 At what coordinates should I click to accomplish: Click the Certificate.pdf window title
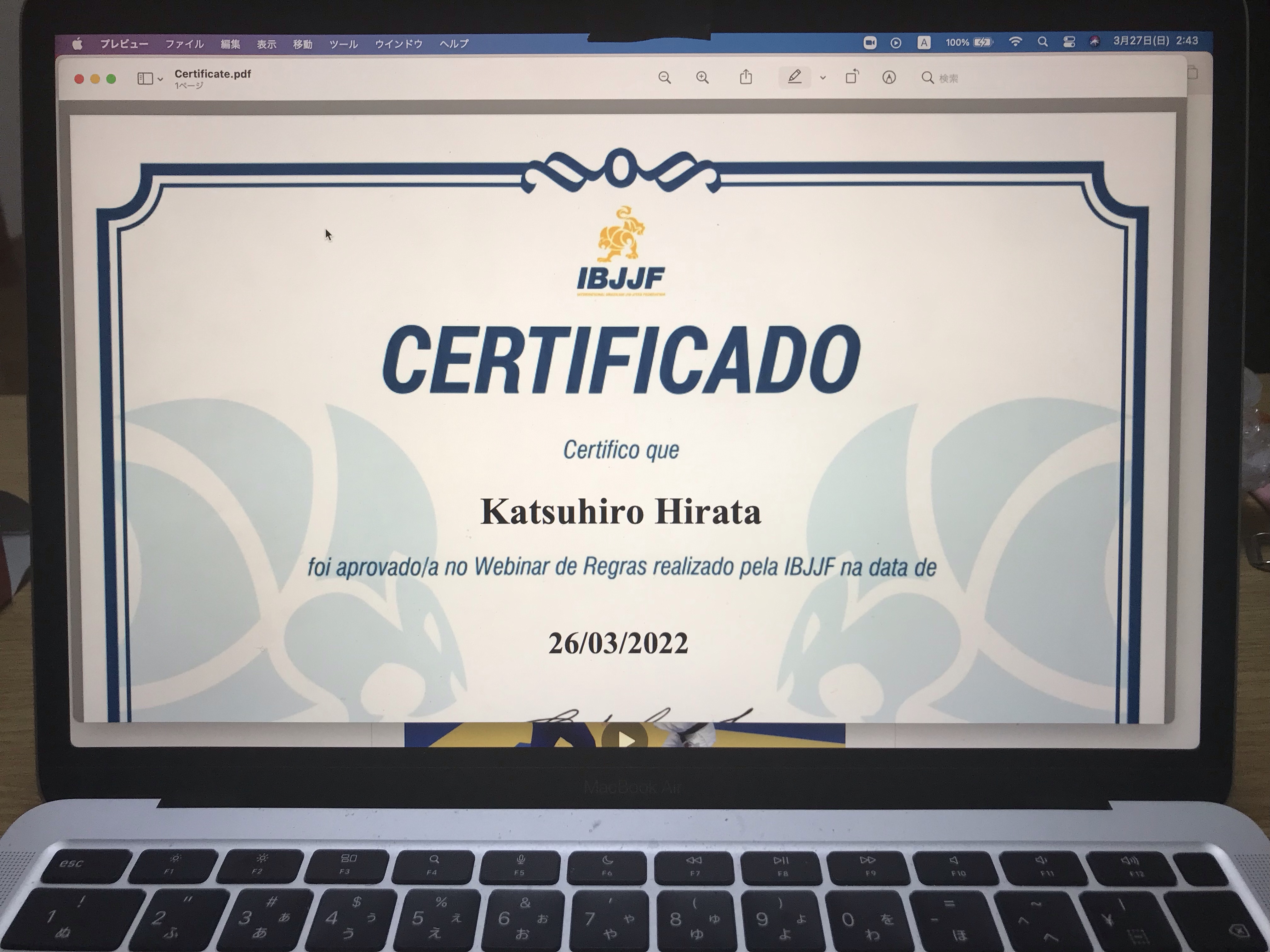212,73
